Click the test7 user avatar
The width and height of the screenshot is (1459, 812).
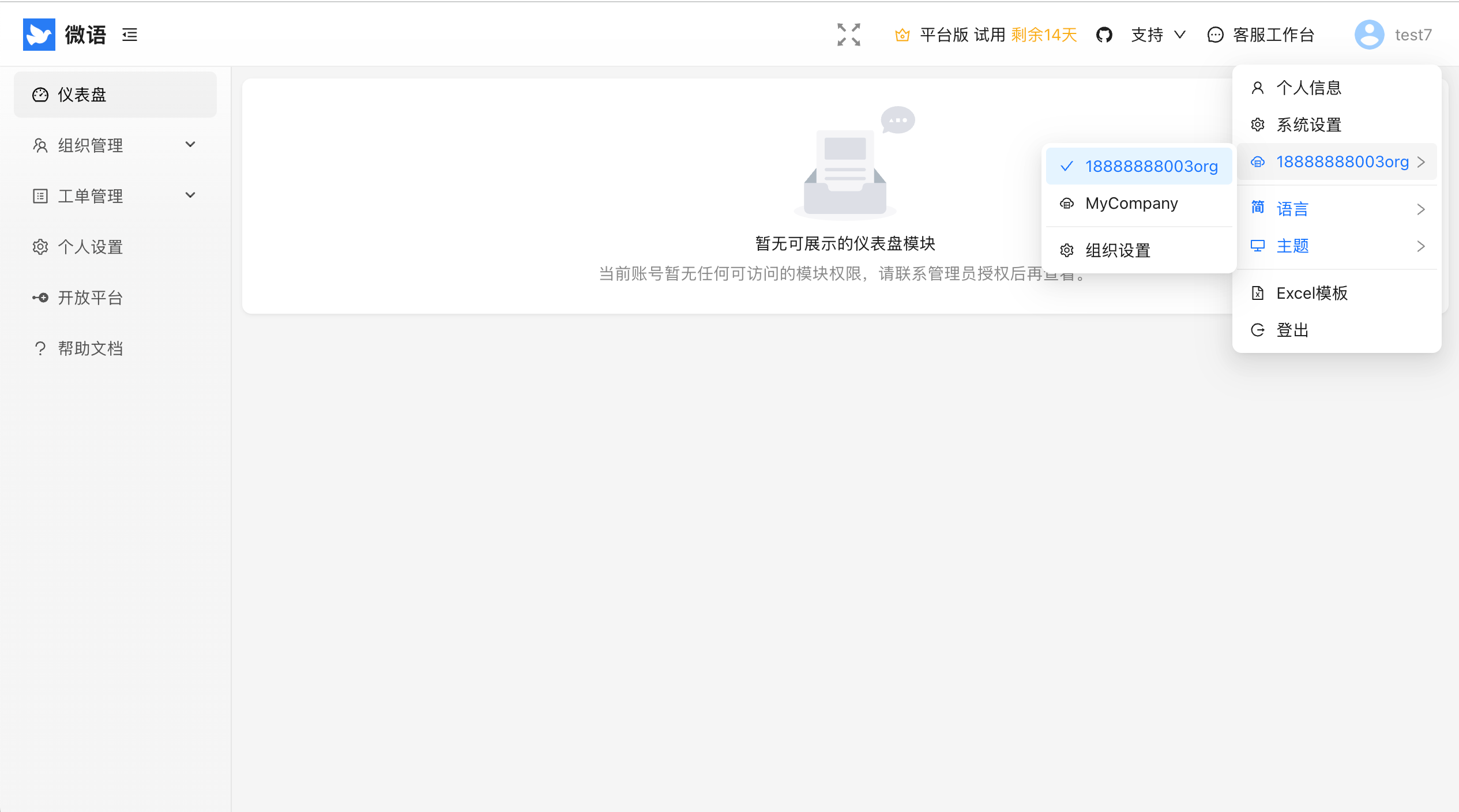tap(1370, 35)
